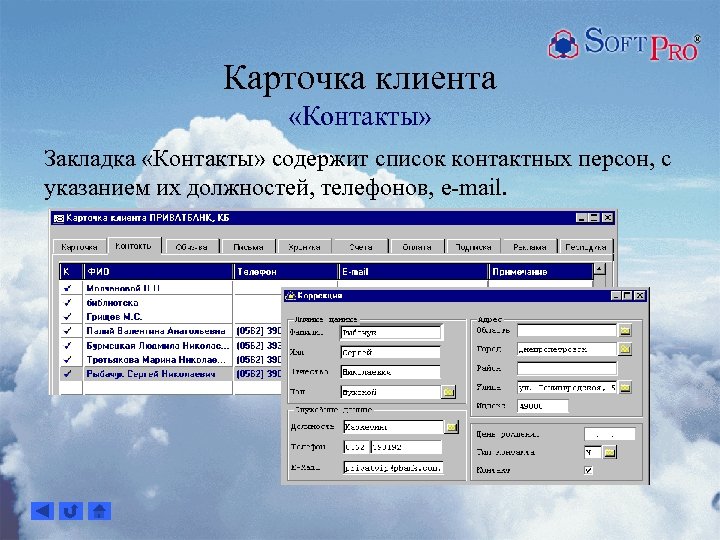Click the home slide icon
The image size is (720, 540).
click(x=99, y=511)
